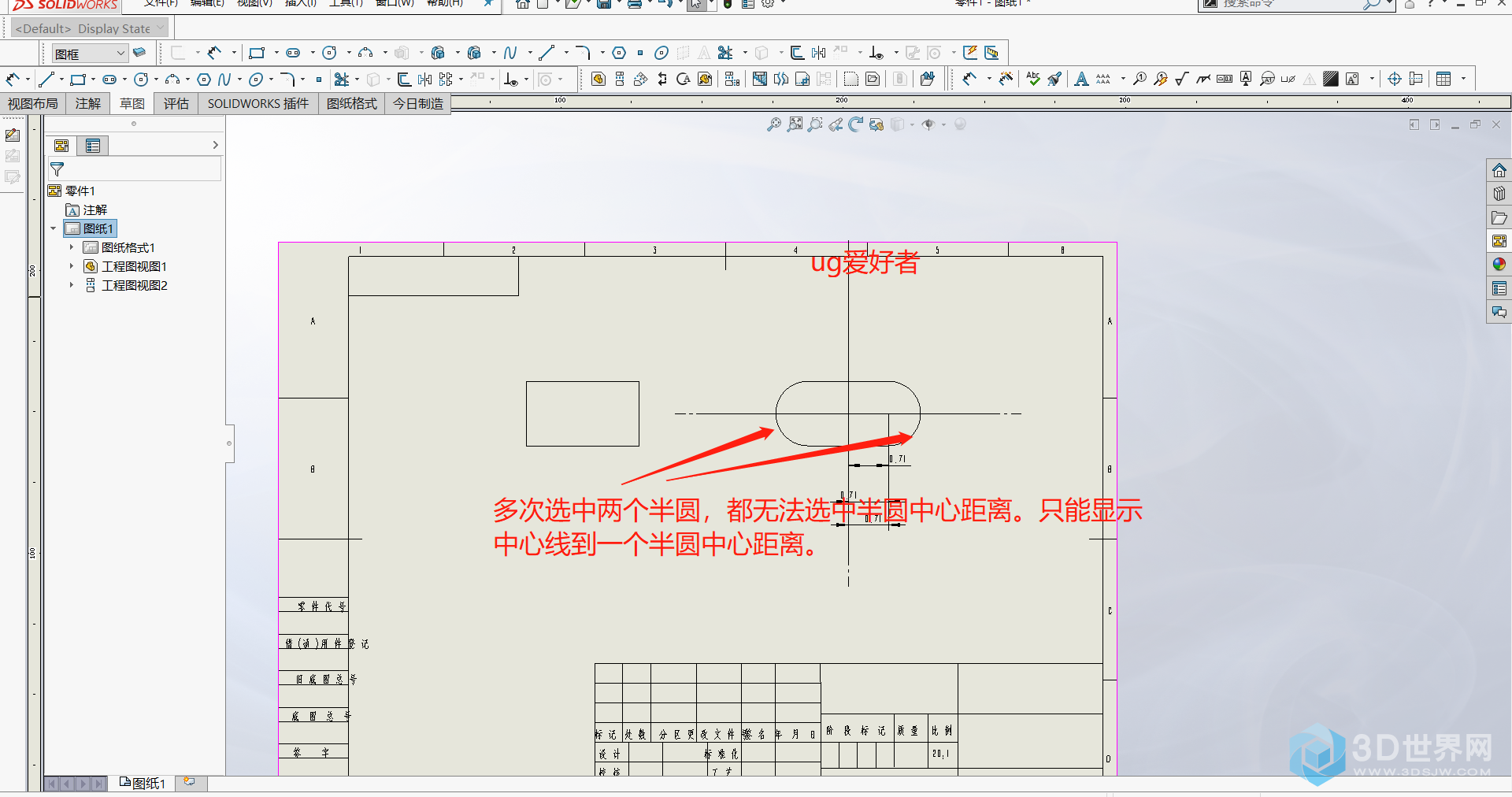Select the 图纸1 sheet tab at bottom

(142, 783)
